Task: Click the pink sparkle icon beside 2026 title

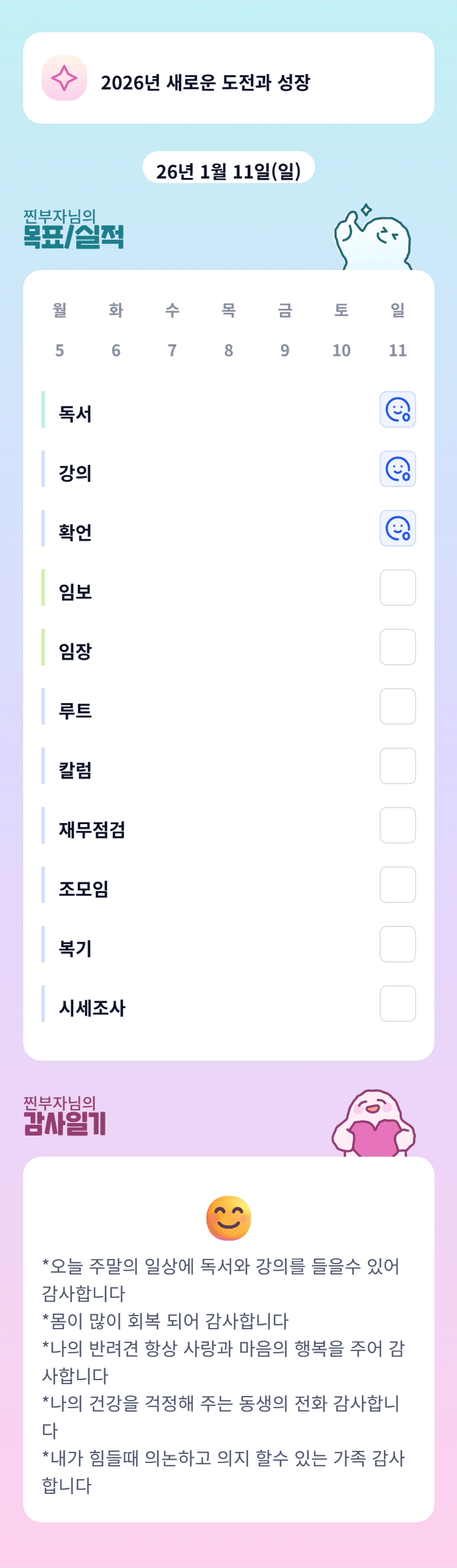Action: (64, 78)
